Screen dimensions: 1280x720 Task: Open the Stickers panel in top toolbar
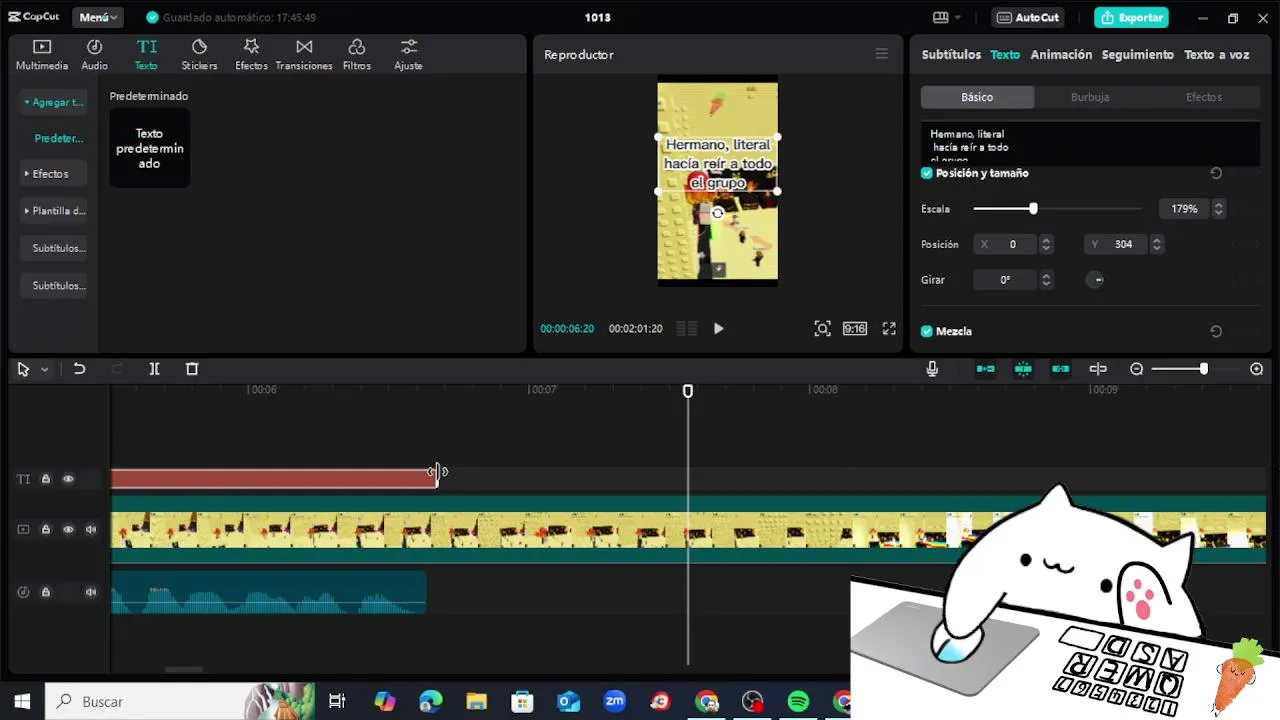click(199, 55)
